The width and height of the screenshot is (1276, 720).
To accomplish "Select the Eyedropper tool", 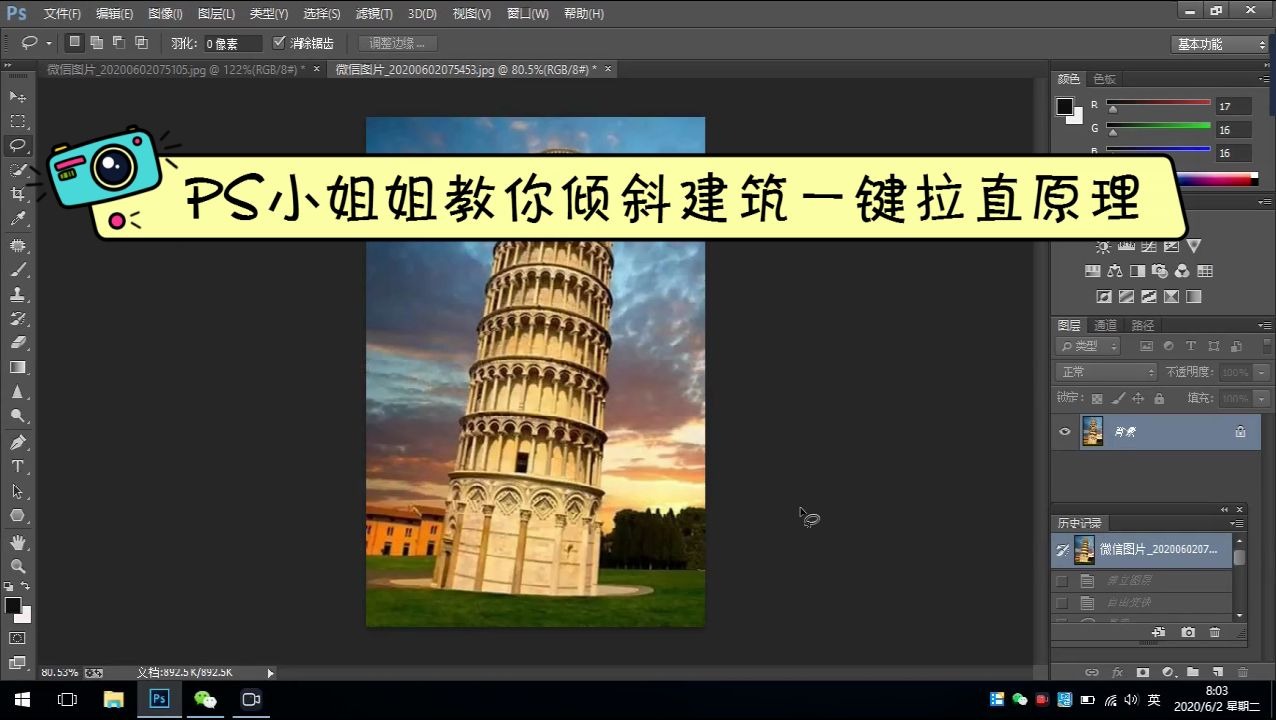I will click(18, 219).
